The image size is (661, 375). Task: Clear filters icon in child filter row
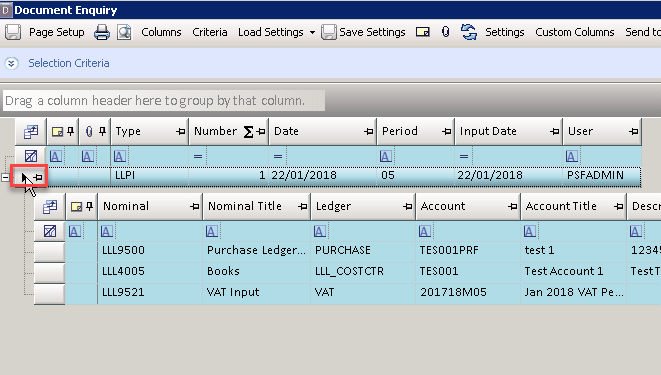point(50,231)
